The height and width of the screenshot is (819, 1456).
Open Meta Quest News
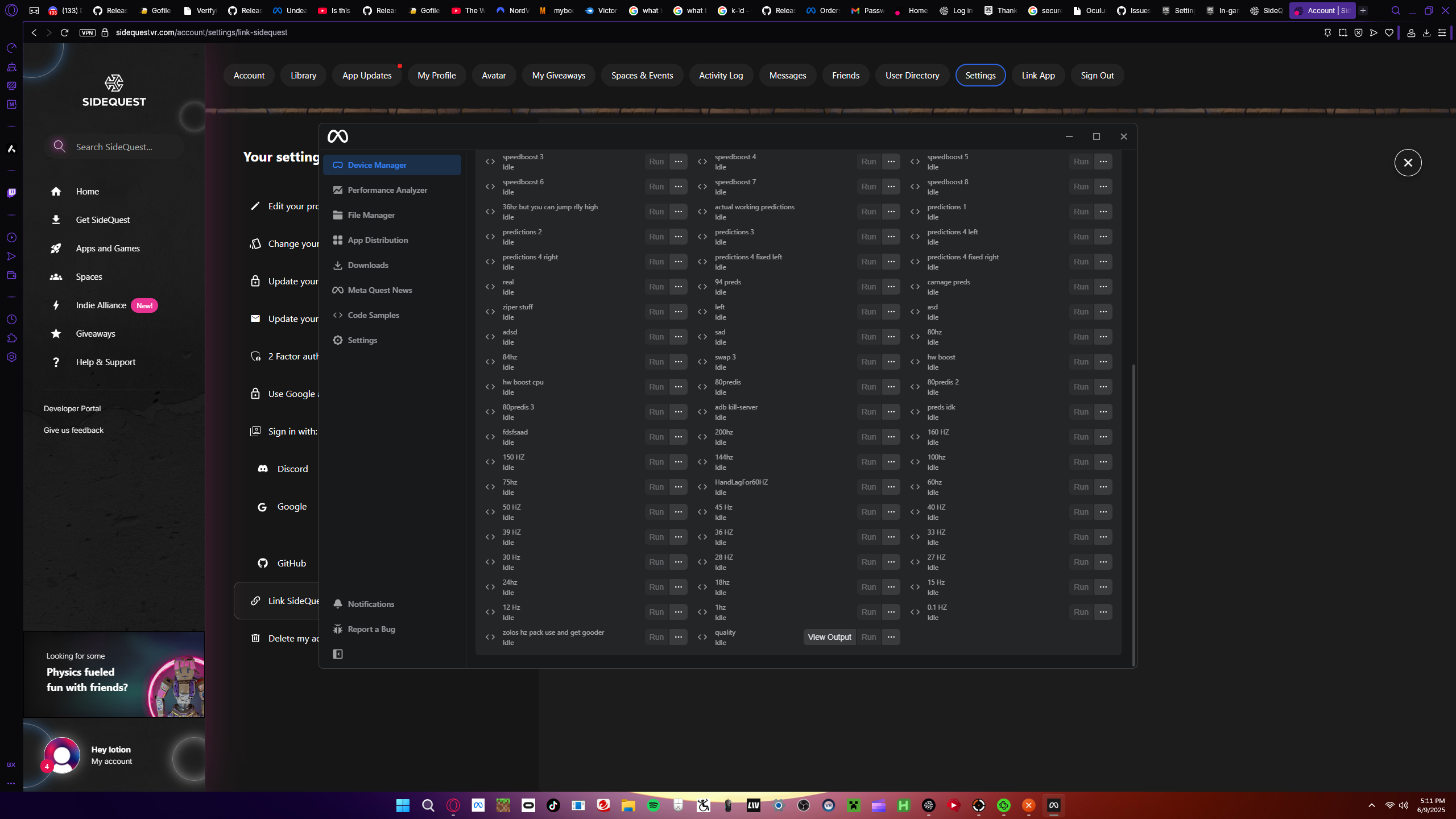tap(379, 290)
